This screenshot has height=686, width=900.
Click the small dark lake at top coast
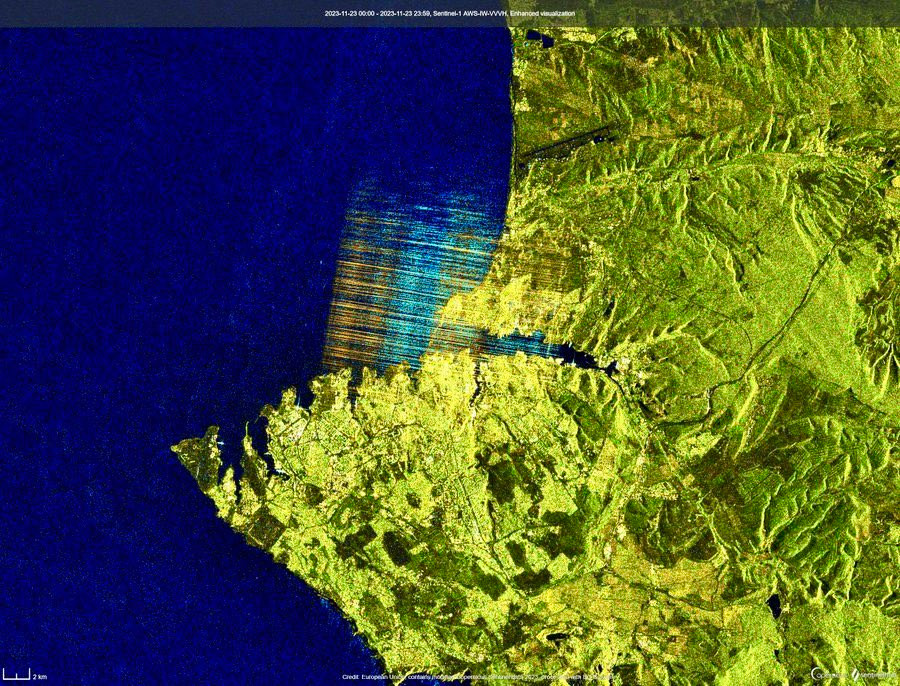[536, 38]
